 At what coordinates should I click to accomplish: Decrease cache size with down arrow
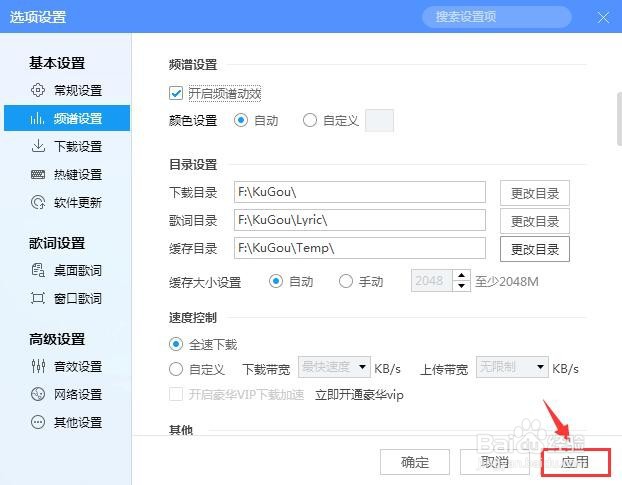tap(461, 286)
